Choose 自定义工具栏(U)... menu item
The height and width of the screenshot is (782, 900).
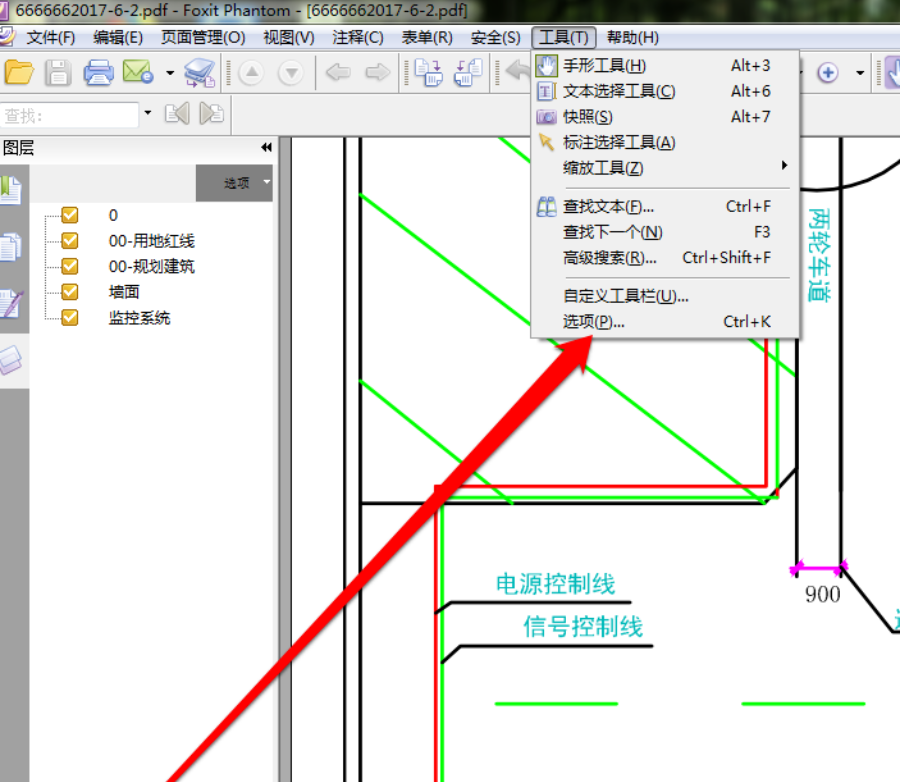tap(665, 296)
